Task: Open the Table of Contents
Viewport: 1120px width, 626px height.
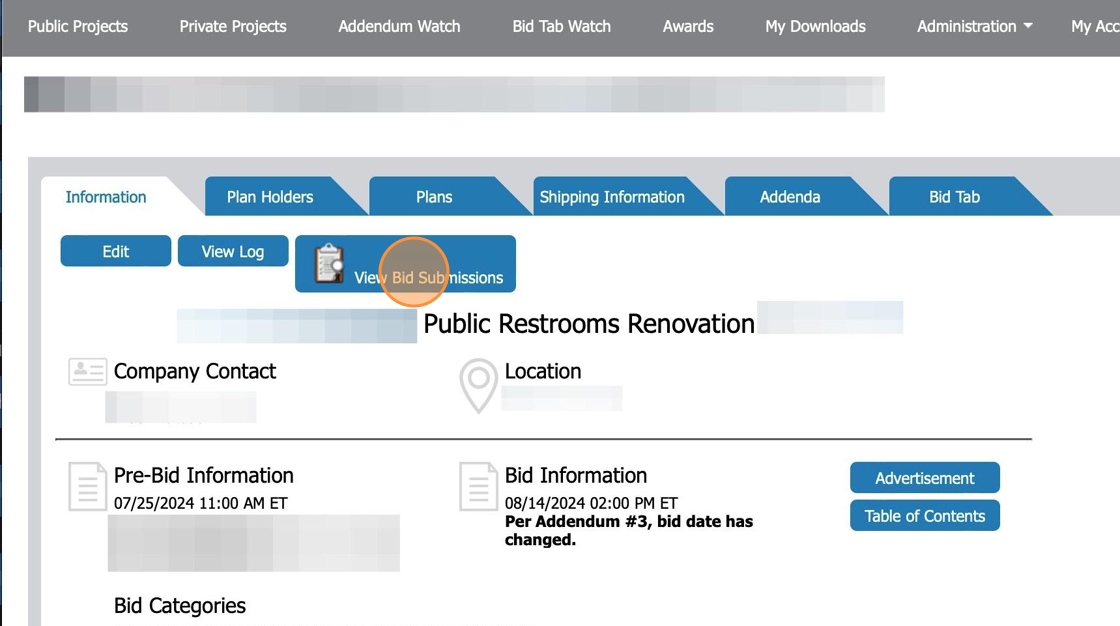Action: (925, 515)
